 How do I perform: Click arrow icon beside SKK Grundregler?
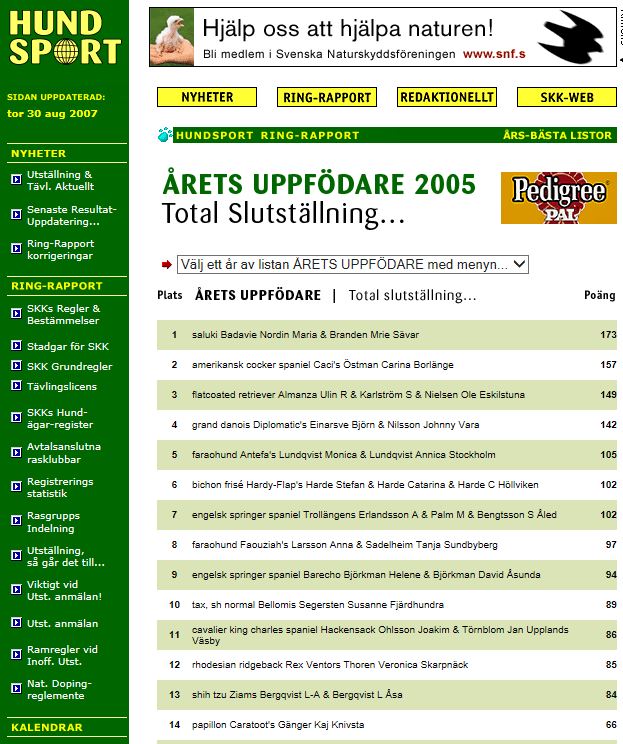pyautogui.click(x=16, y=365)
